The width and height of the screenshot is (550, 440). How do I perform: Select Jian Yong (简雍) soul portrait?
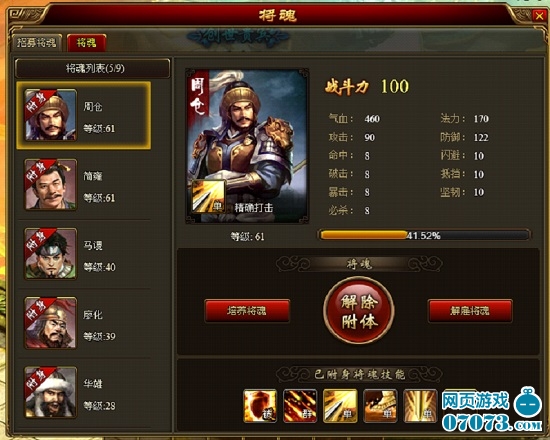[x=51, y=185]
